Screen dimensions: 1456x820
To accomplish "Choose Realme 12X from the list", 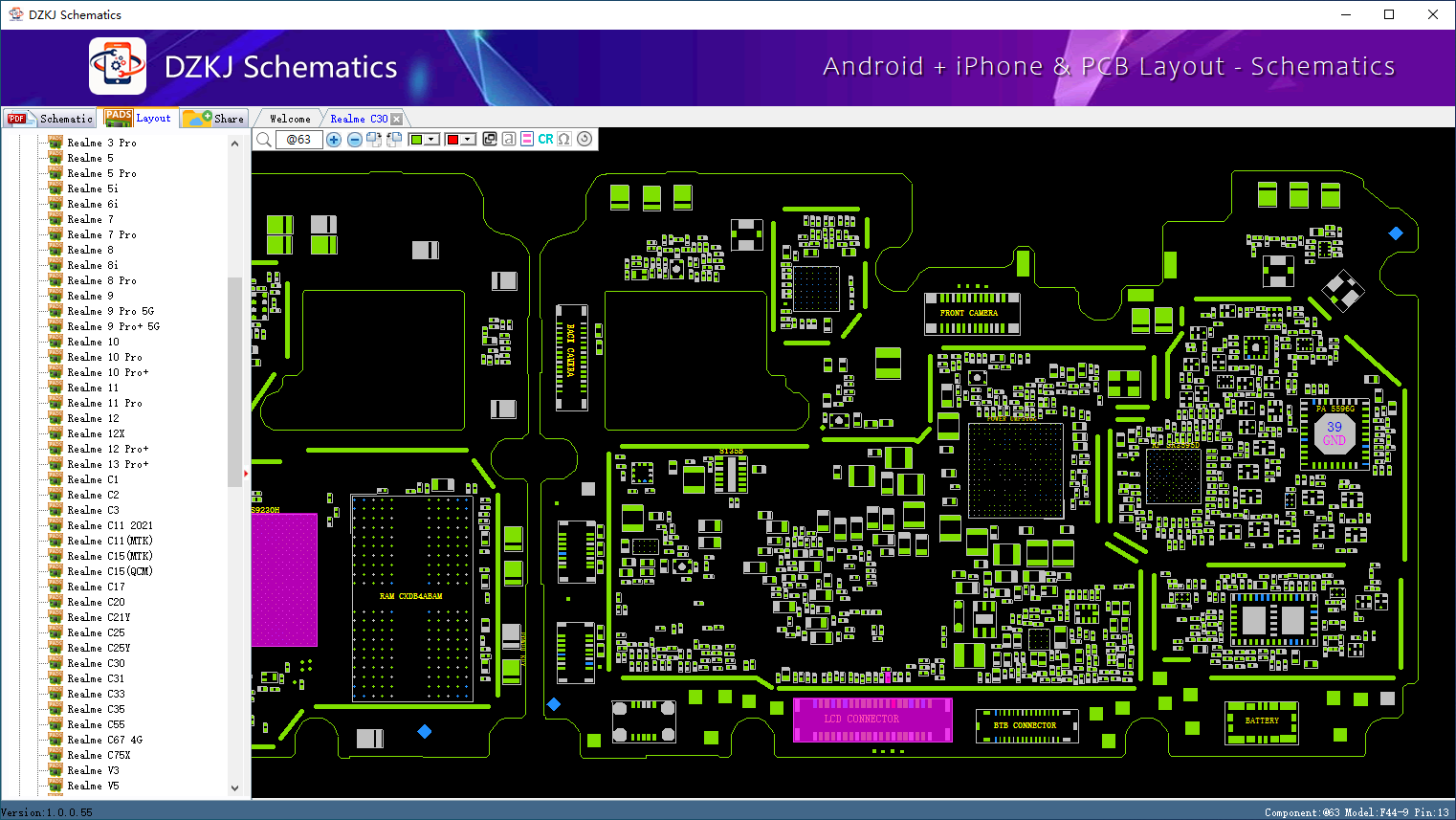I will [96, 433].
